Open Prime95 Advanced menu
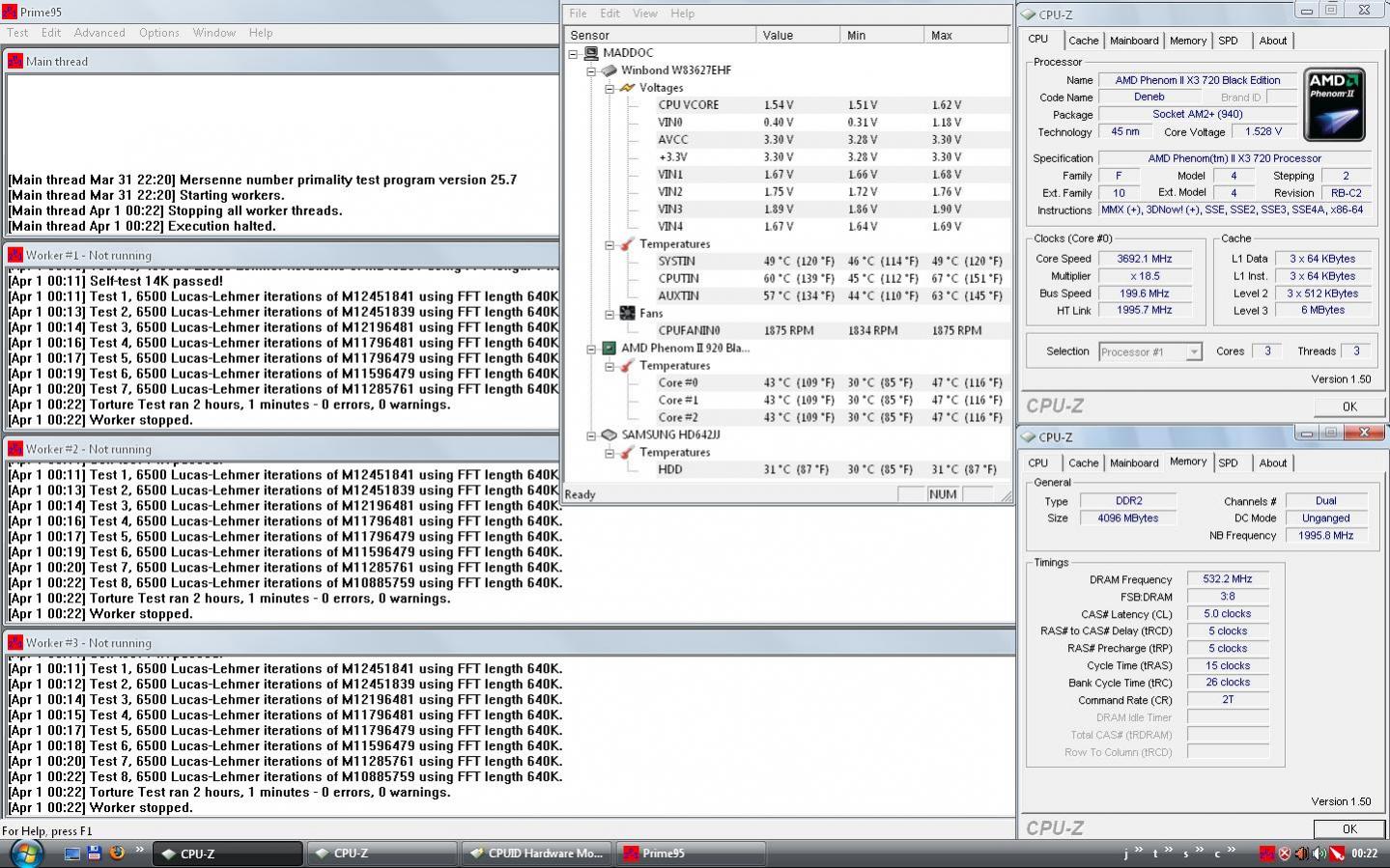The width and height of the screenshot is (1390, 868). coord(99,32)
